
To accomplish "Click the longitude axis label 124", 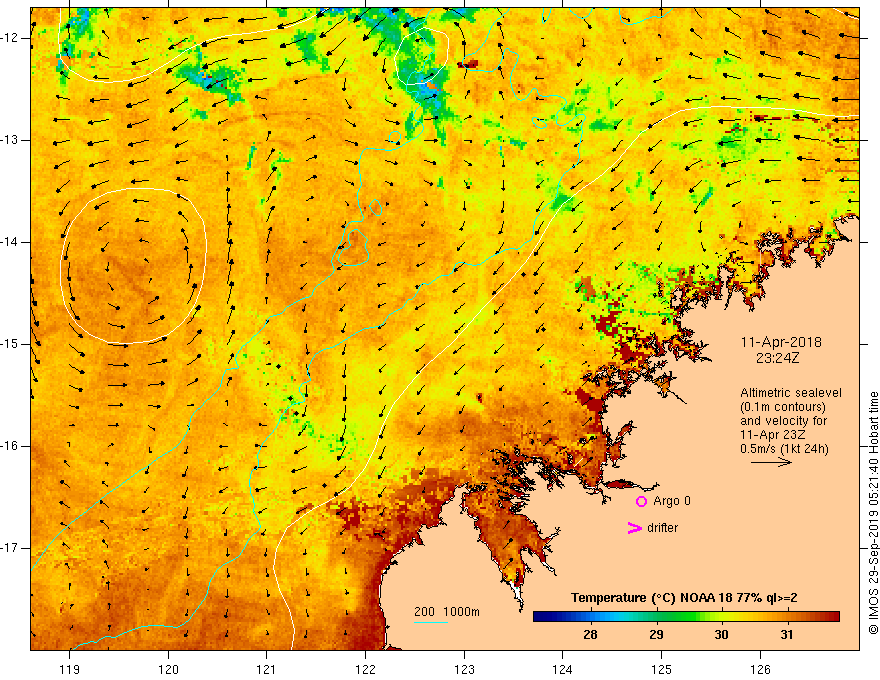I will pos(562,669).
